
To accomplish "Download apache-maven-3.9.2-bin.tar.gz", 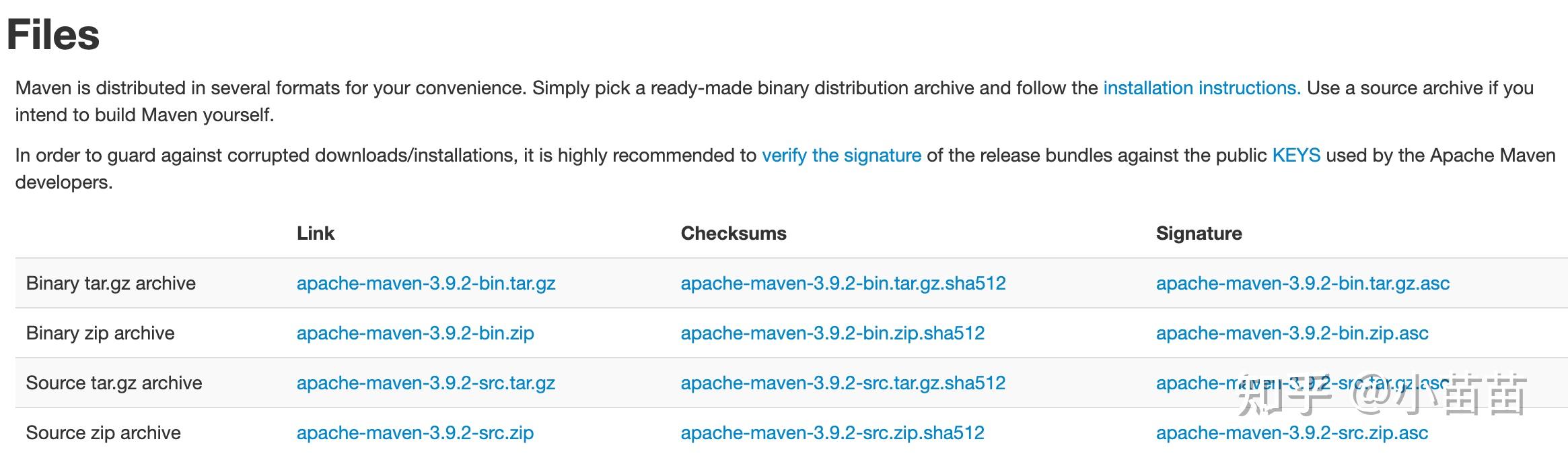I will pyautogui.click(x=426, y=284).
